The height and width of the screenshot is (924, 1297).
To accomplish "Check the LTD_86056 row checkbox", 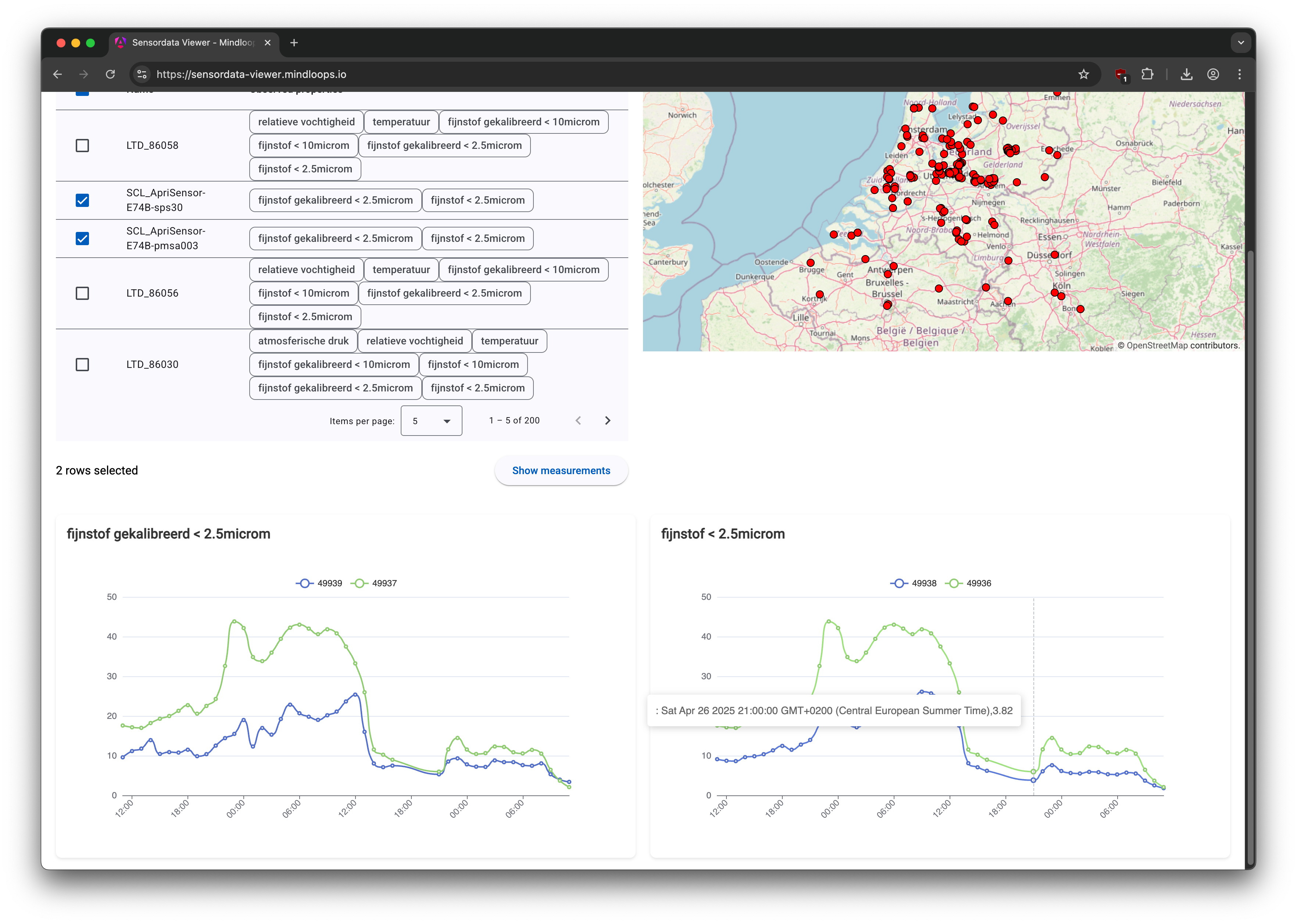I will coord(82,294).
